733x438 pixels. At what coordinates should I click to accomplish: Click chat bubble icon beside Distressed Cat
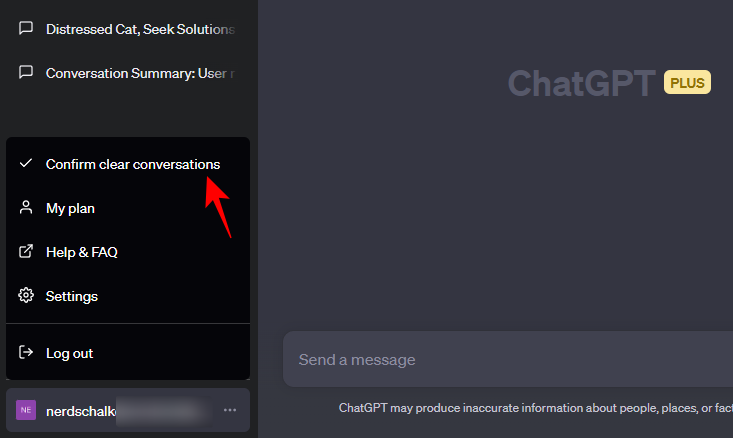tap(26, 29)
